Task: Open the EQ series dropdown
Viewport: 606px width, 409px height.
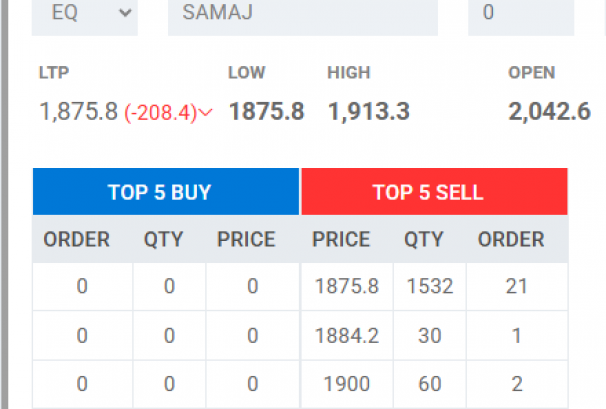Action: tap(84, 13)
